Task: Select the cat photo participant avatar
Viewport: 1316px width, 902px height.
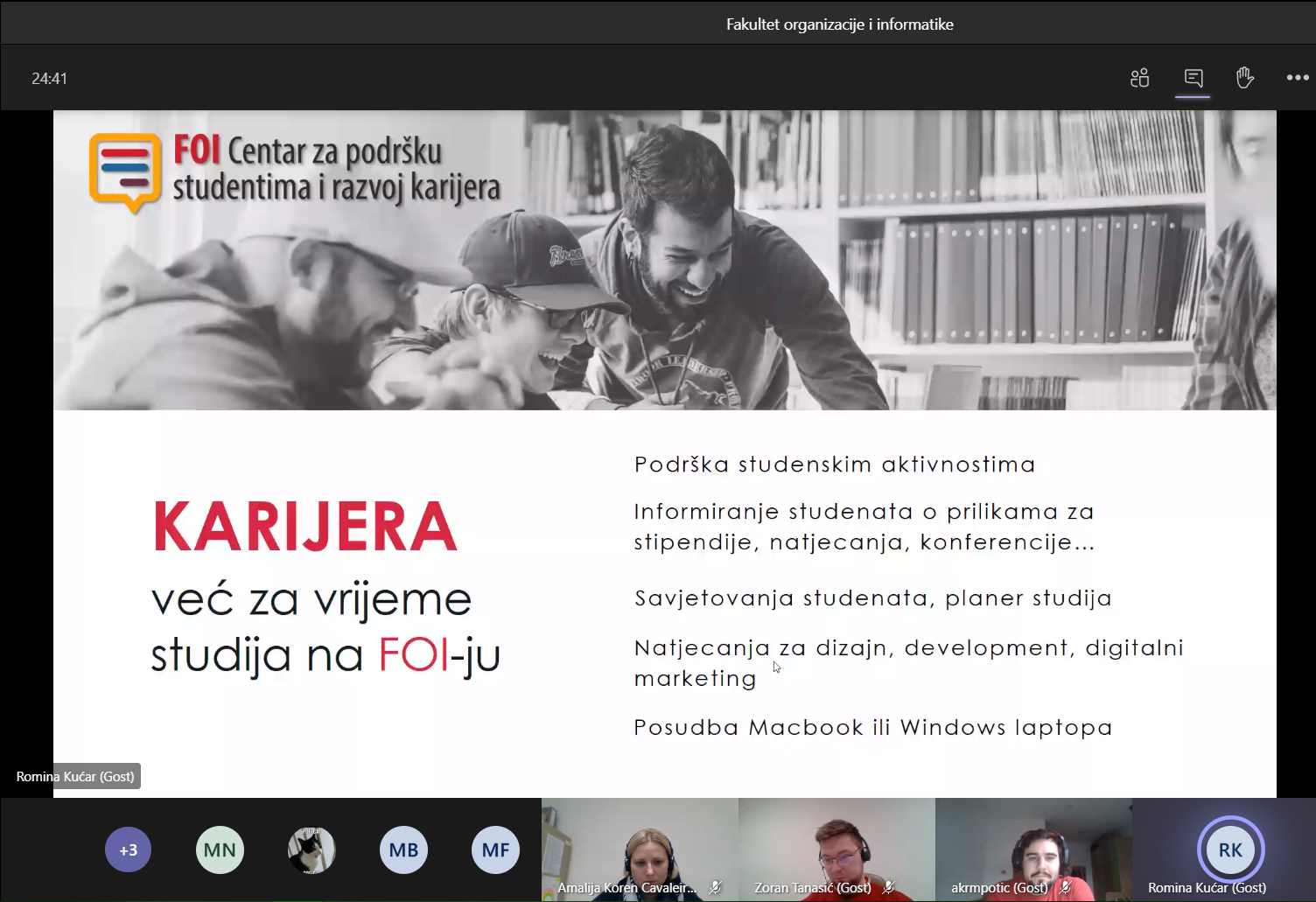Action: tap(311, 850)
